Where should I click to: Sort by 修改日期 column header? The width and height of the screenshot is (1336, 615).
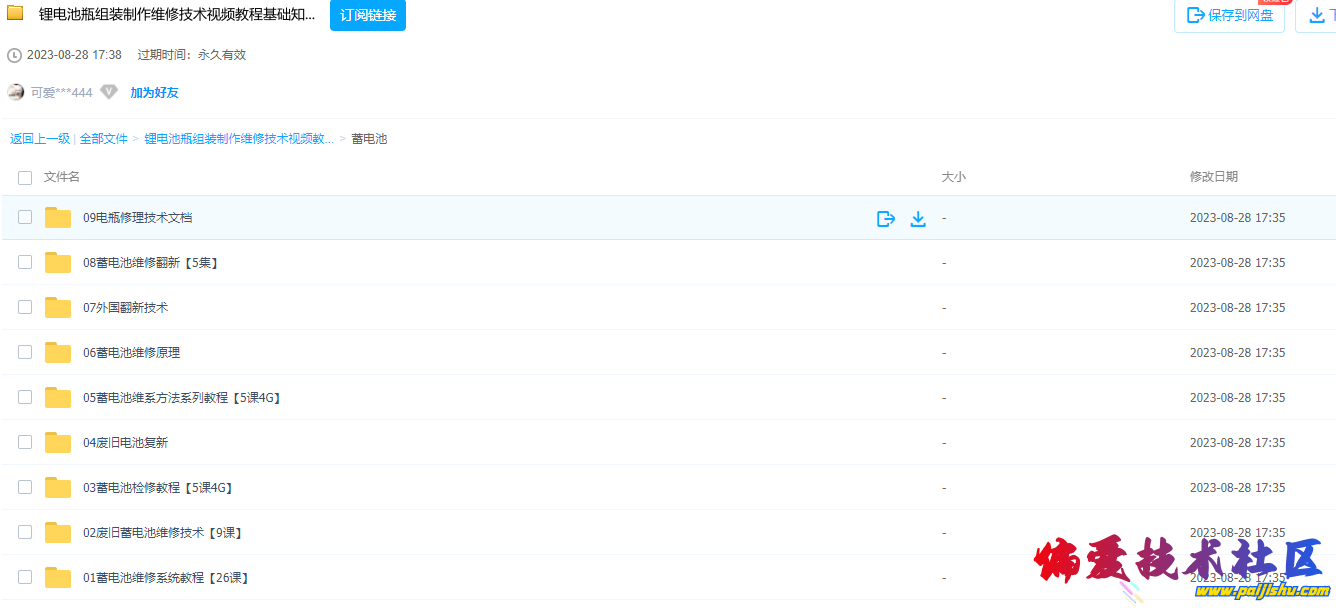pos(1213,177)
